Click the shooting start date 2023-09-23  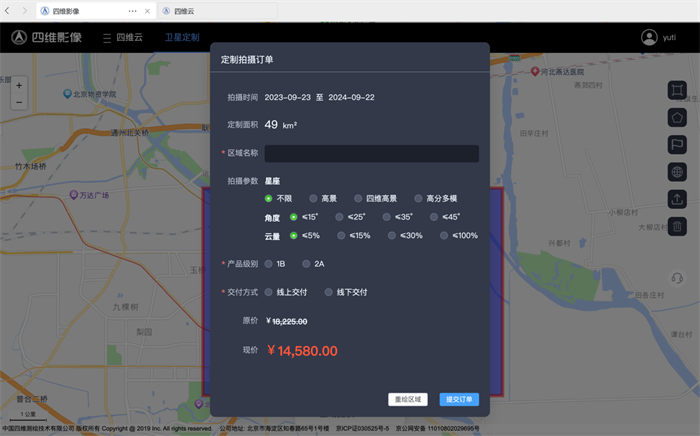point(288,97)
